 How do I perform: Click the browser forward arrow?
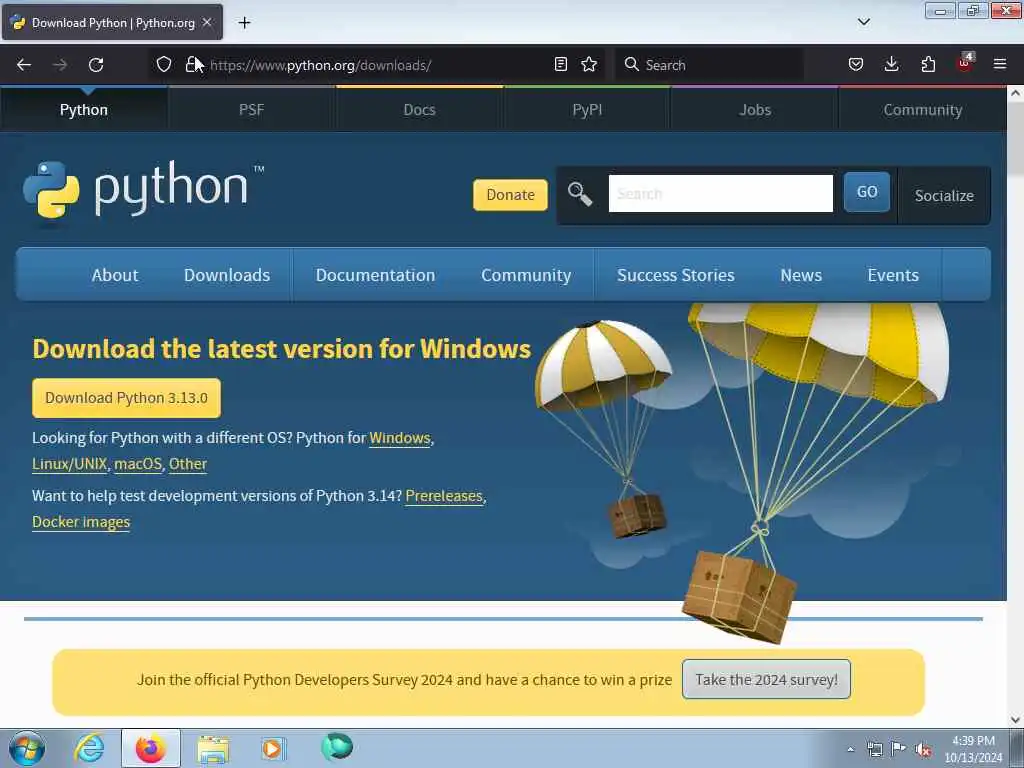(60, 65)
